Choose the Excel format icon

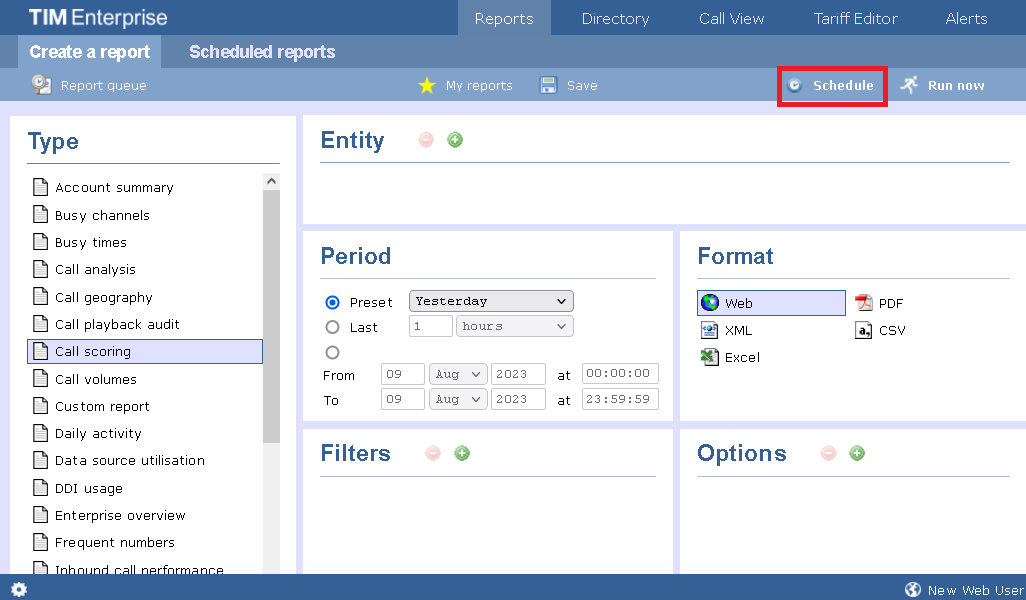[x=710, y=357]
